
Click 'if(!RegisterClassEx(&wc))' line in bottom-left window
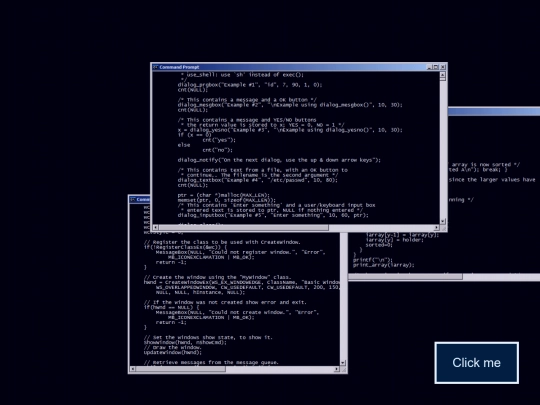pyautogui.click(x=185, y=247)
